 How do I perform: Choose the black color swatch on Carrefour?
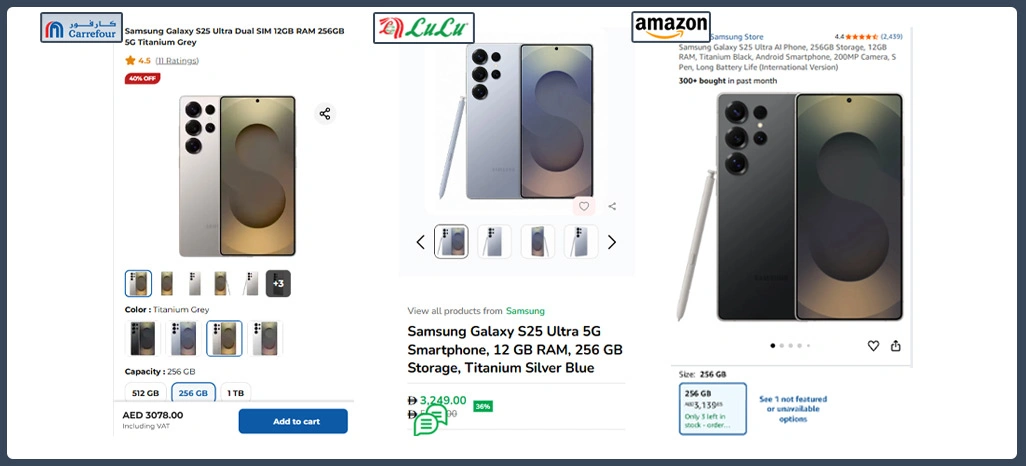[143, 338]
